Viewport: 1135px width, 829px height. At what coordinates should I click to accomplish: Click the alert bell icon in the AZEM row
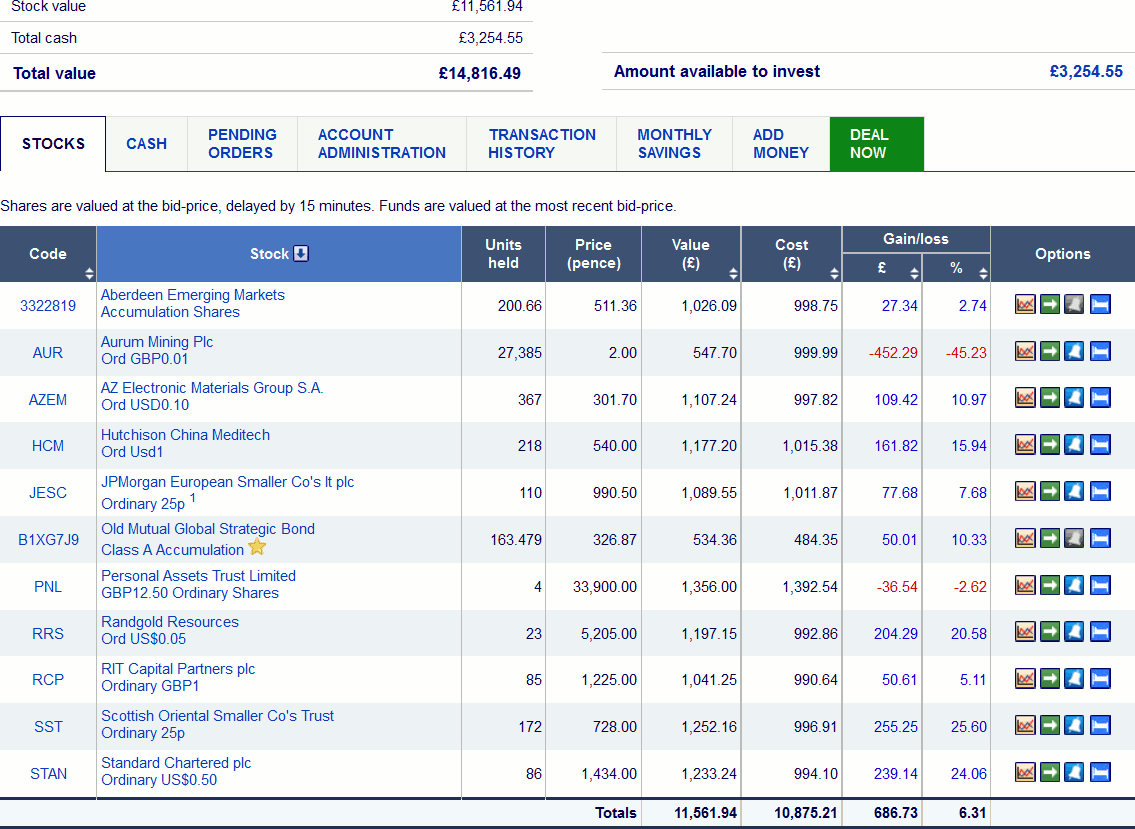pyautogui.click(x=1074, y=398)
